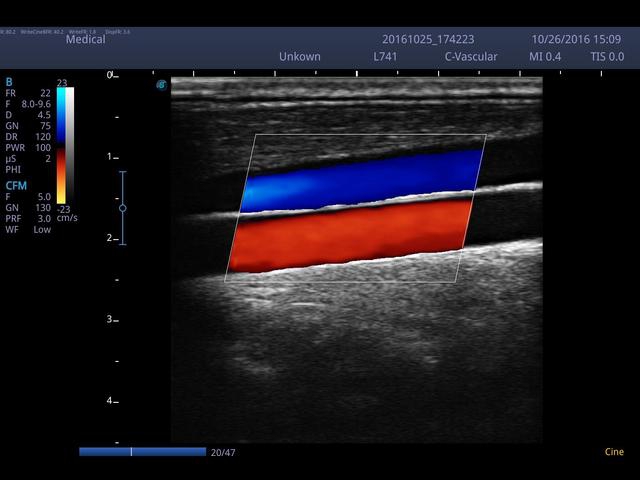Click the WF Low wall filter setting
This screenshot has height=480, width=640.
tap(28, 230)
